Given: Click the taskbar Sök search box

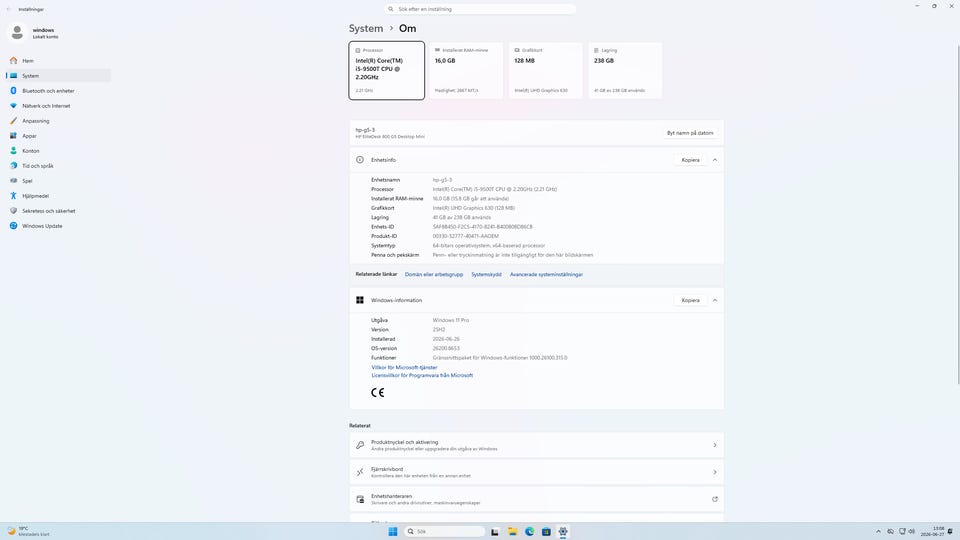Looking at the screenshot, I should (444, 531).
